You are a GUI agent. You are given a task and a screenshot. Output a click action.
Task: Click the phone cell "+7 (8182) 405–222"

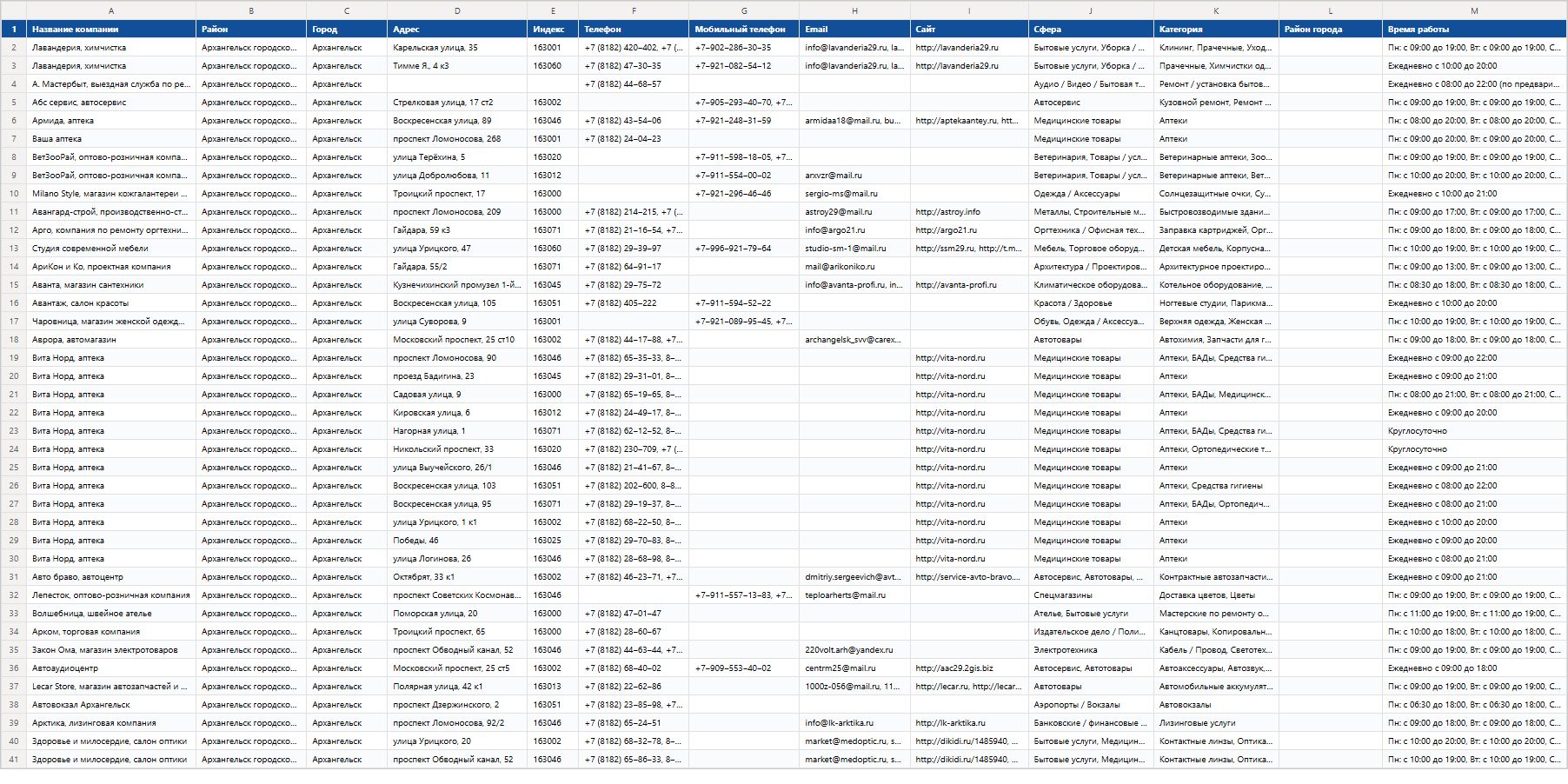[x=634, y=303]
